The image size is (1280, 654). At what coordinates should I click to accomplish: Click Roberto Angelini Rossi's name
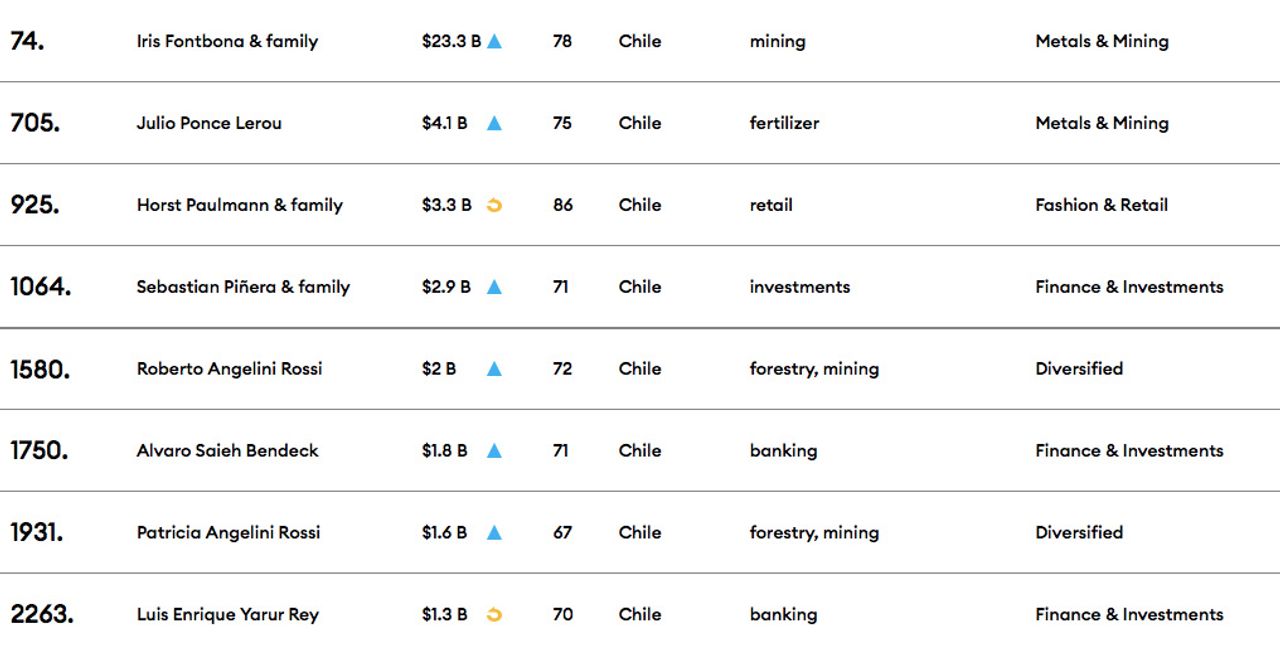tap(229, 370)
